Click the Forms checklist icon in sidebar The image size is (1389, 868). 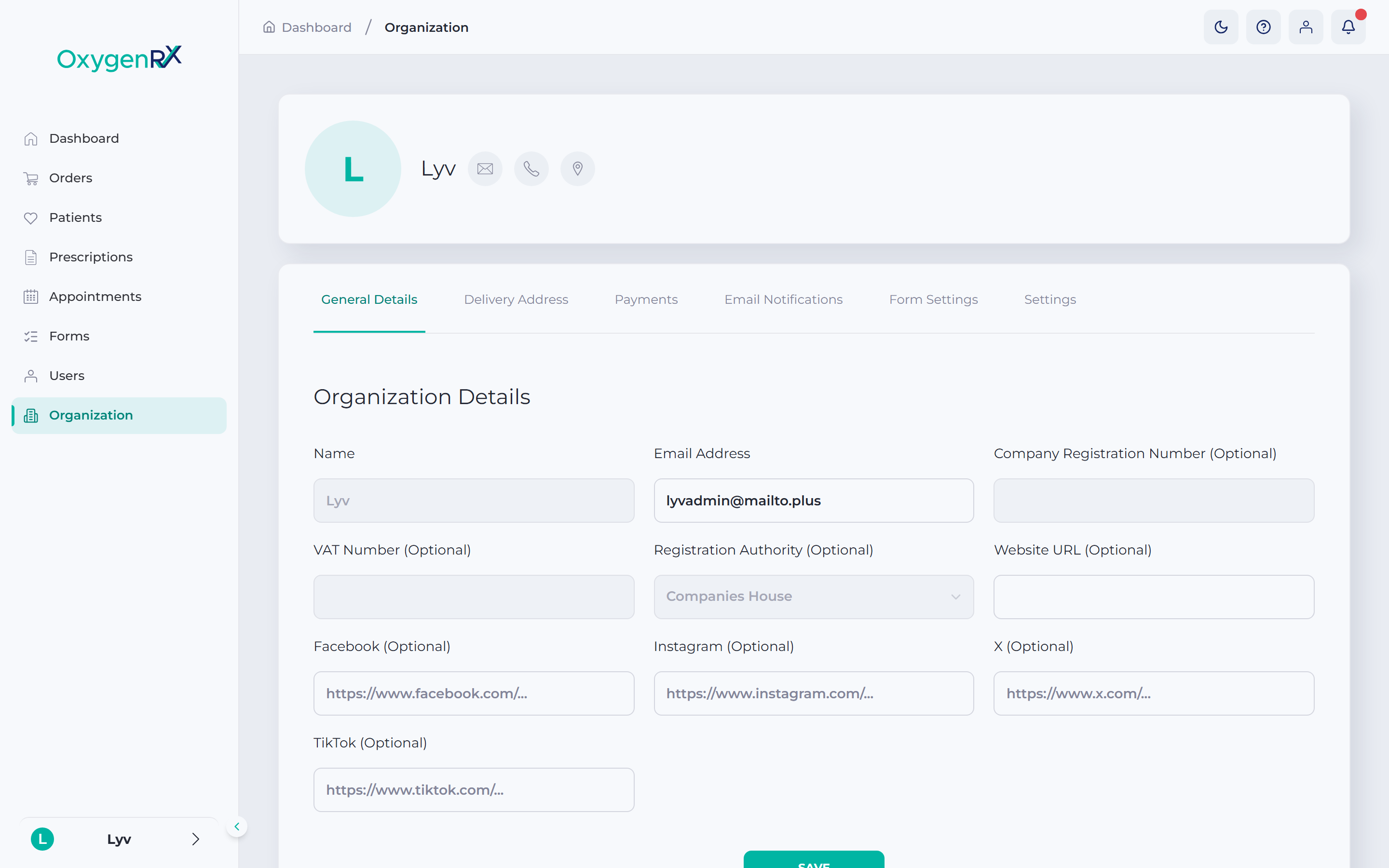pos(31,337)
